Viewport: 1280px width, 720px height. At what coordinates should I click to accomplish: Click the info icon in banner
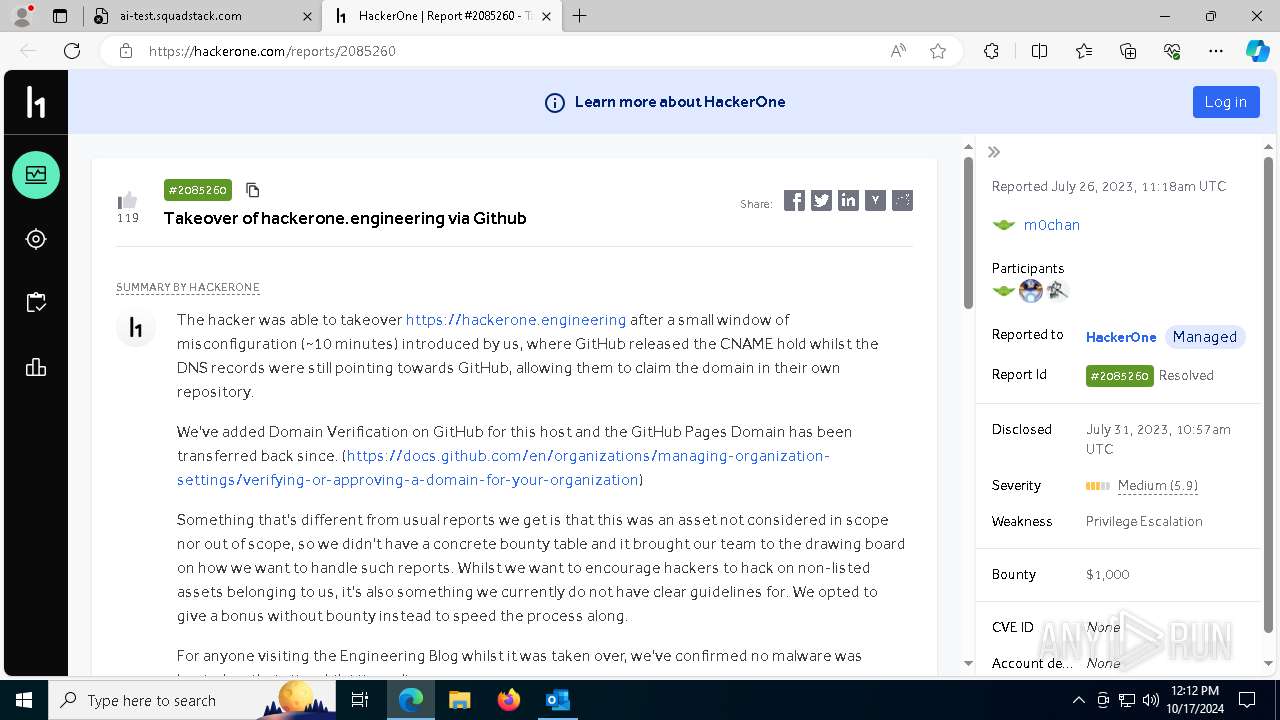pos(554,102)
